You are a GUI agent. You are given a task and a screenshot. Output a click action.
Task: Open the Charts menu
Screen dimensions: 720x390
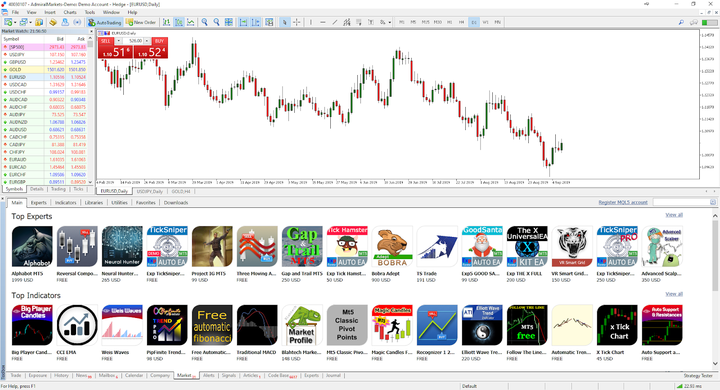(x=70, y=12)
